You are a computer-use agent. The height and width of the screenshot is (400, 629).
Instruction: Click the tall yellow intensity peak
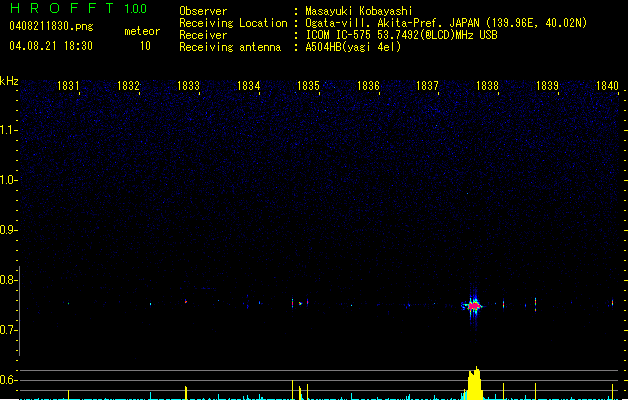pos(475,383)
